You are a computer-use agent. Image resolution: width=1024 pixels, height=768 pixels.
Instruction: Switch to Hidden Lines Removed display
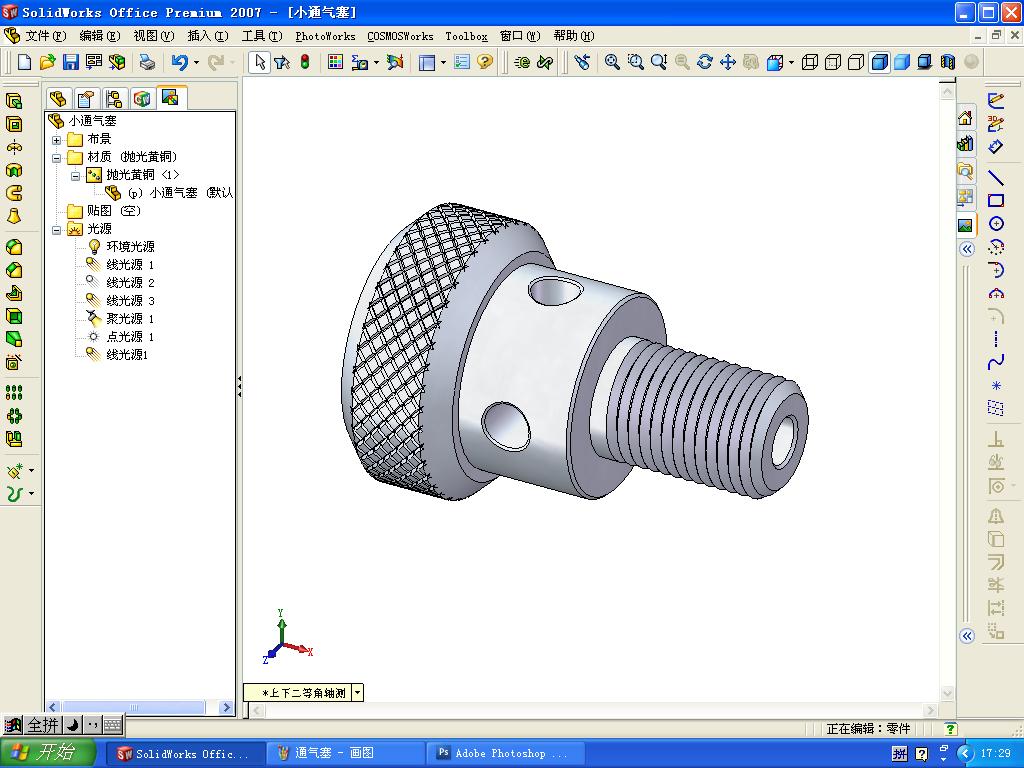[856, 62]
